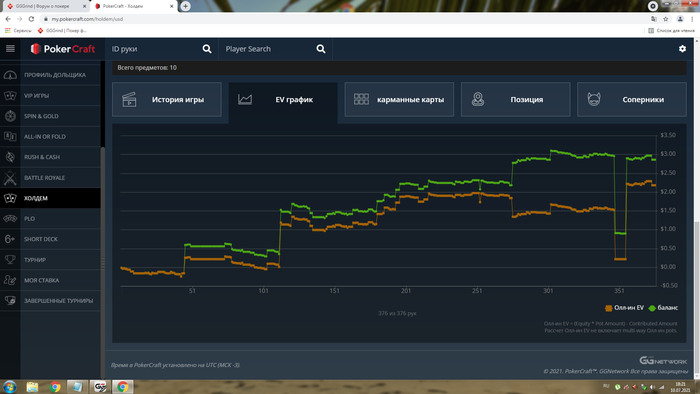Open Windows Start button
The width and height of the screenshot is (700, 394).
coord(10,386)
